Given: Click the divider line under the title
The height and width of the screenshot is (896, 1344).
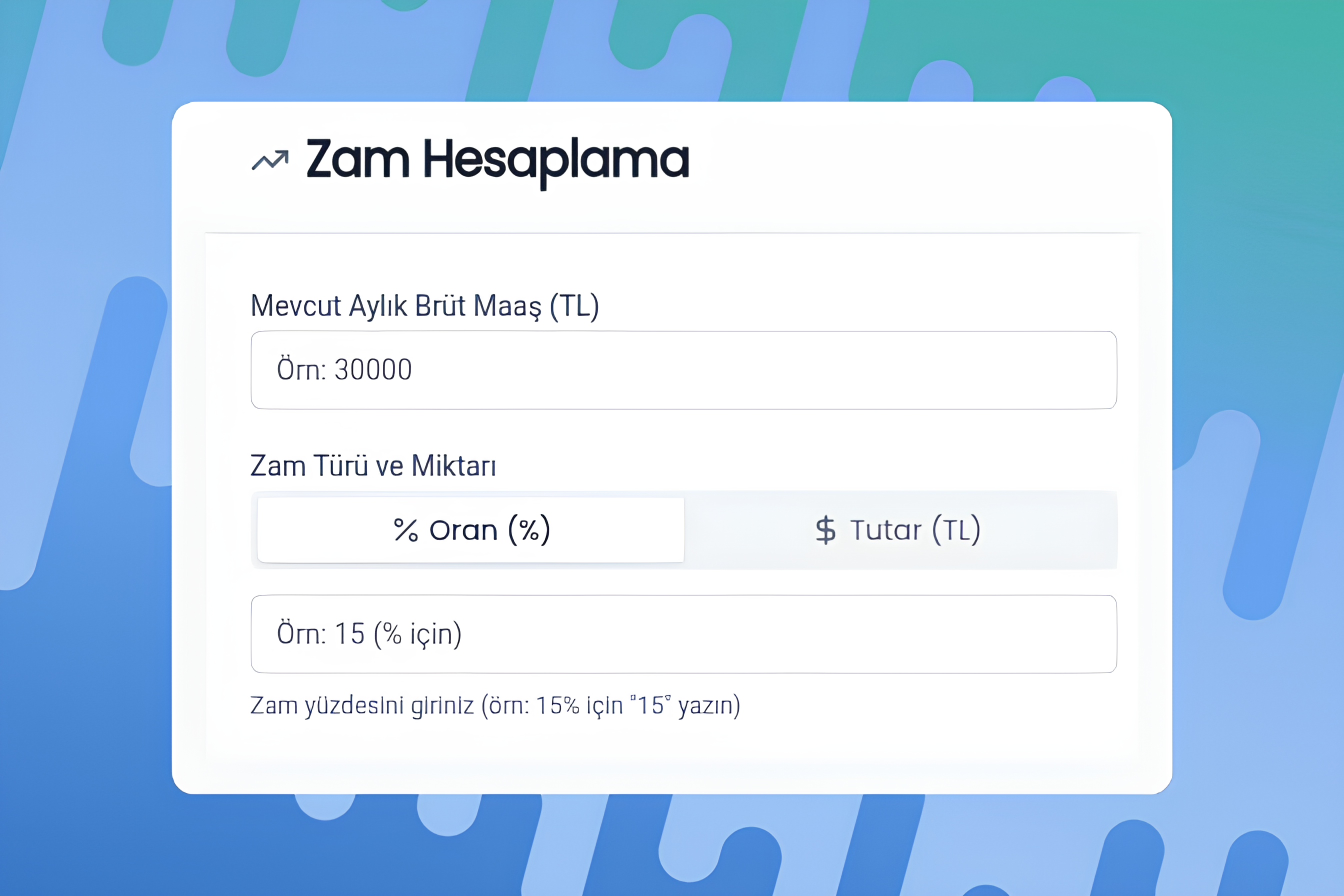Looking at the screenshot, I should click(x=672, y=233).
